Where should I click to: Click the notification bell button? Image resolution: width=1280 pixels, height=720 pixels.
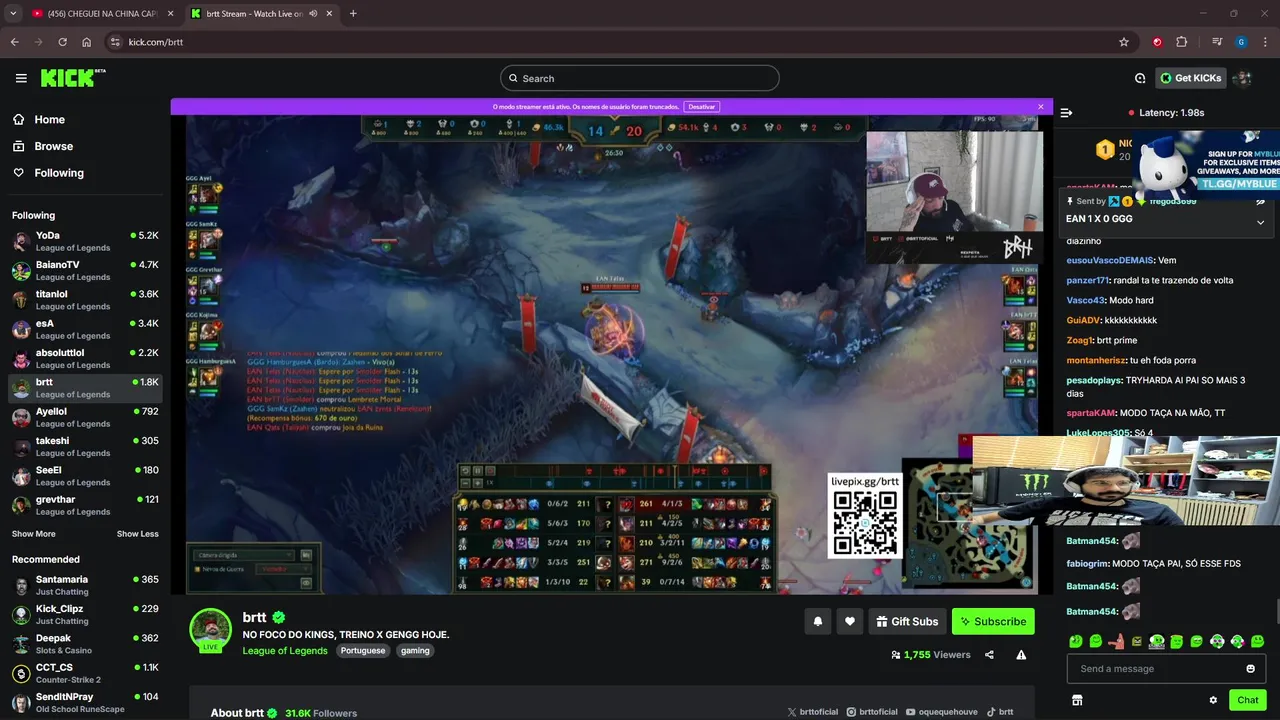[818, 621]
